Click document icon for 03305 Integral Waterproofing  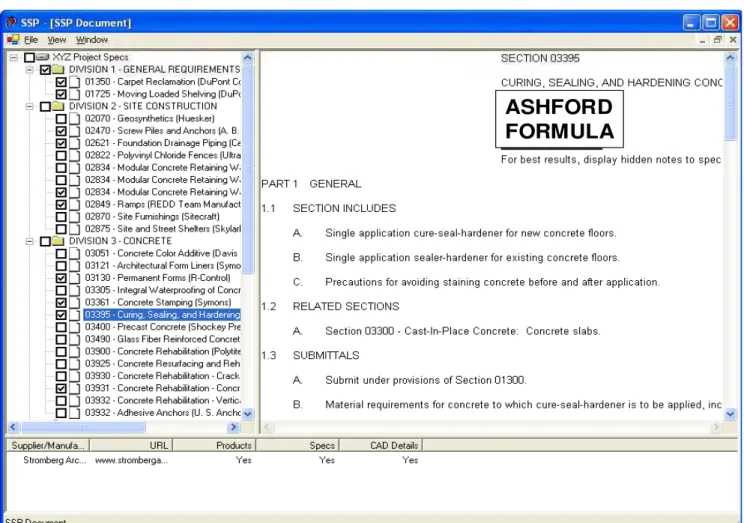point(74,290)
